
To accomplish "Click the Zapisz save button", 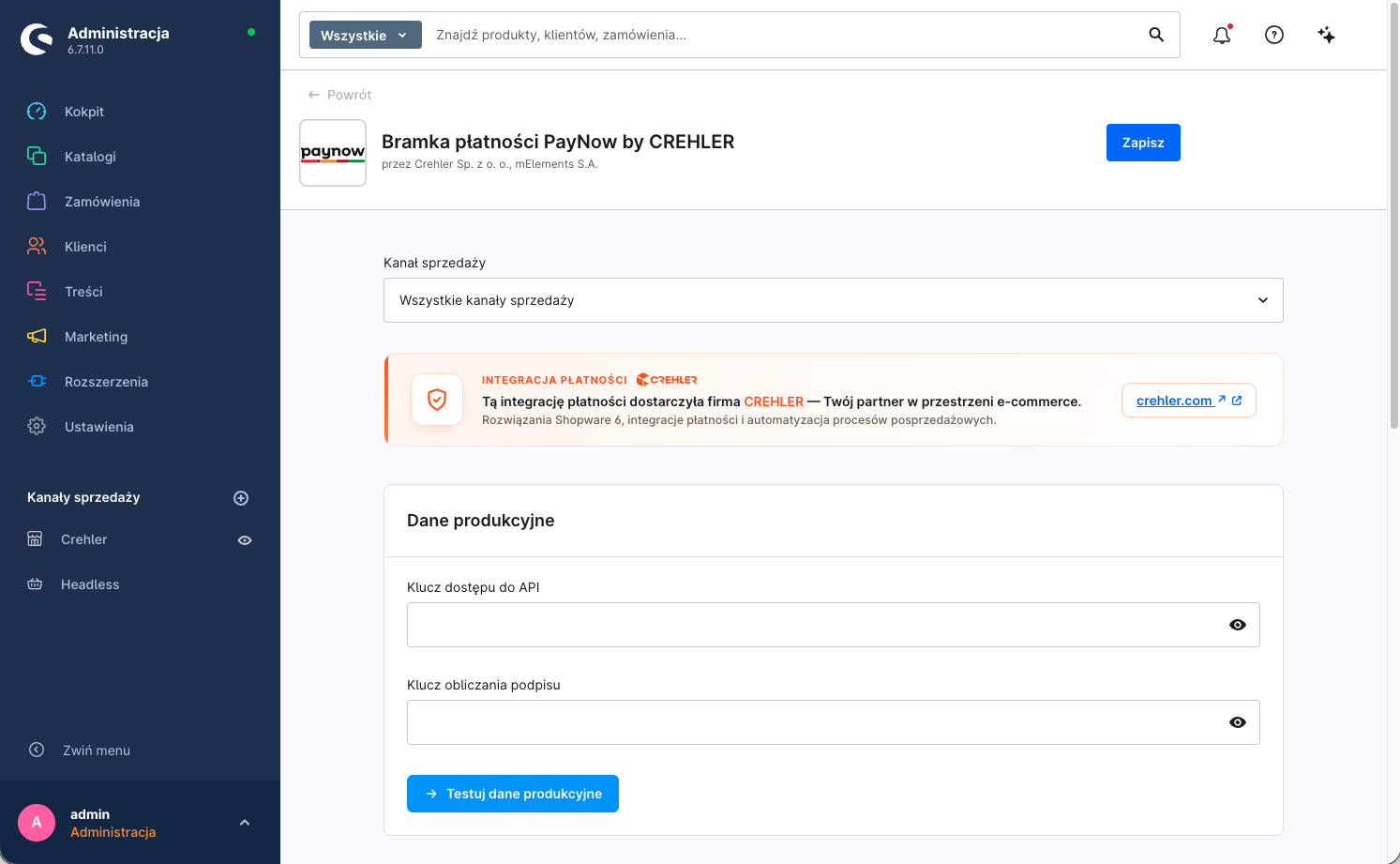I will click(x=1143, y=143).
